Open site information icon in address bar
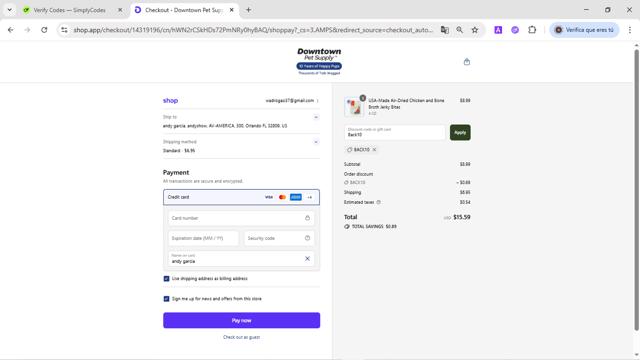The image size is (640, 360). (x=64, y=30)
